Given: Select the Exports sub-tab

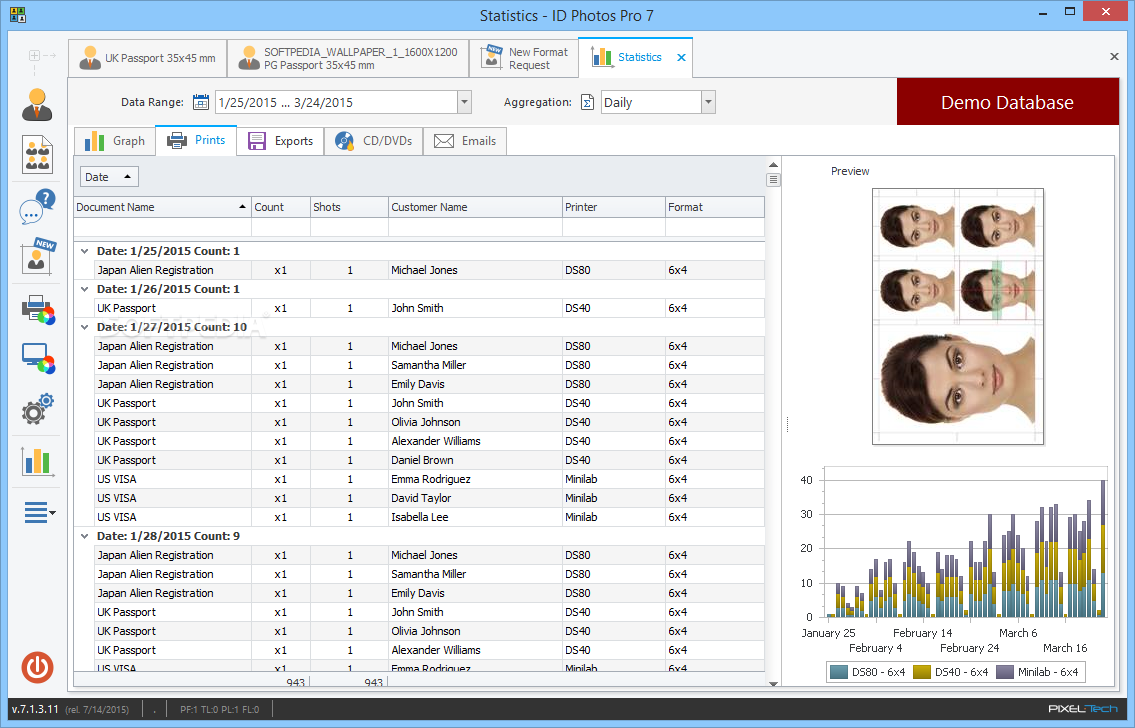Looking at the screenshot, I should point(280,141).
